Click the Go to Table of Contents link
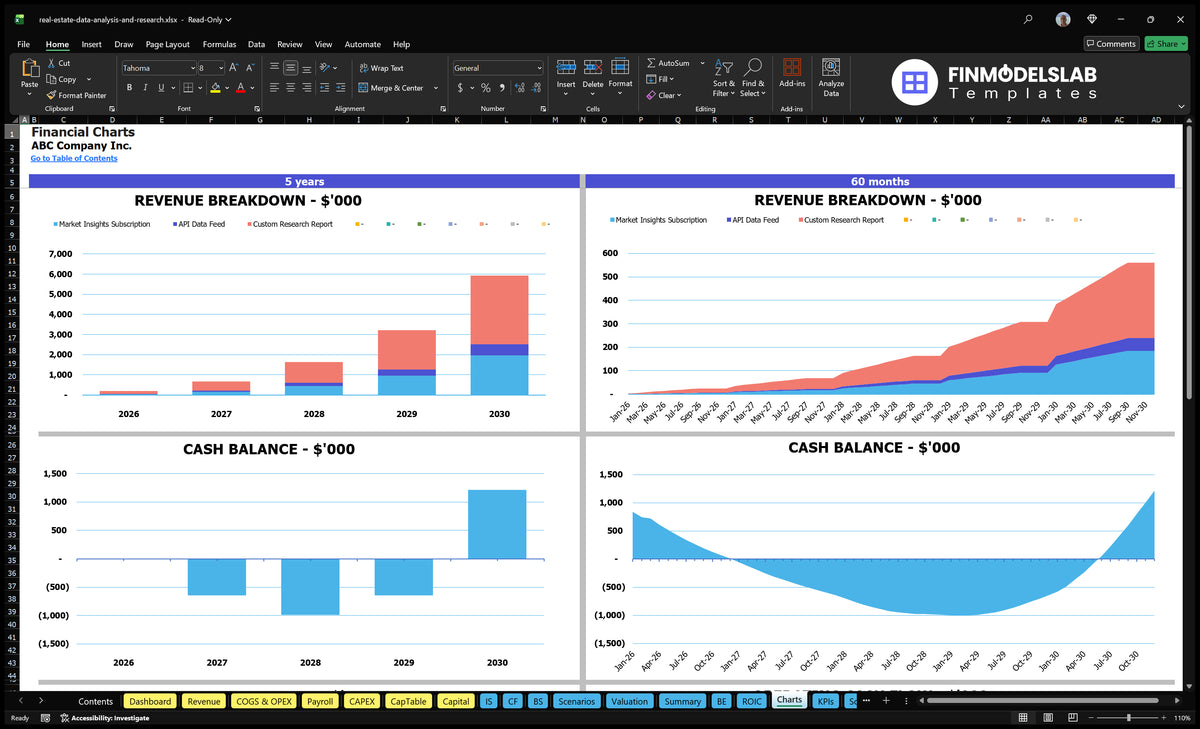The image size is (1200, 729). point(74,158)
